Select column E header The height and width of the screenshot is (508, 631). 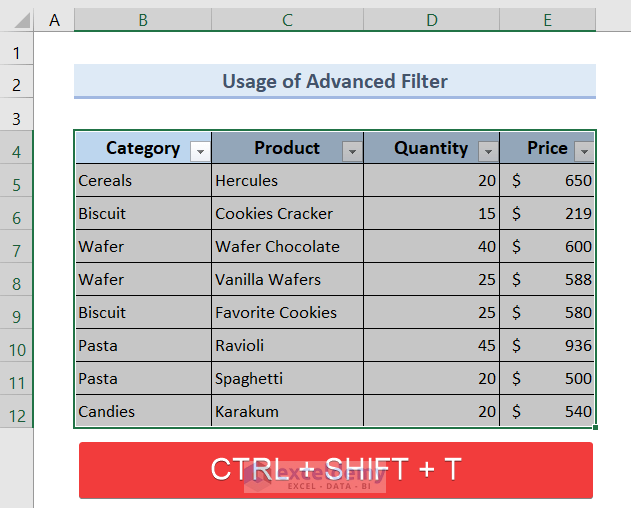click(547, 20)
